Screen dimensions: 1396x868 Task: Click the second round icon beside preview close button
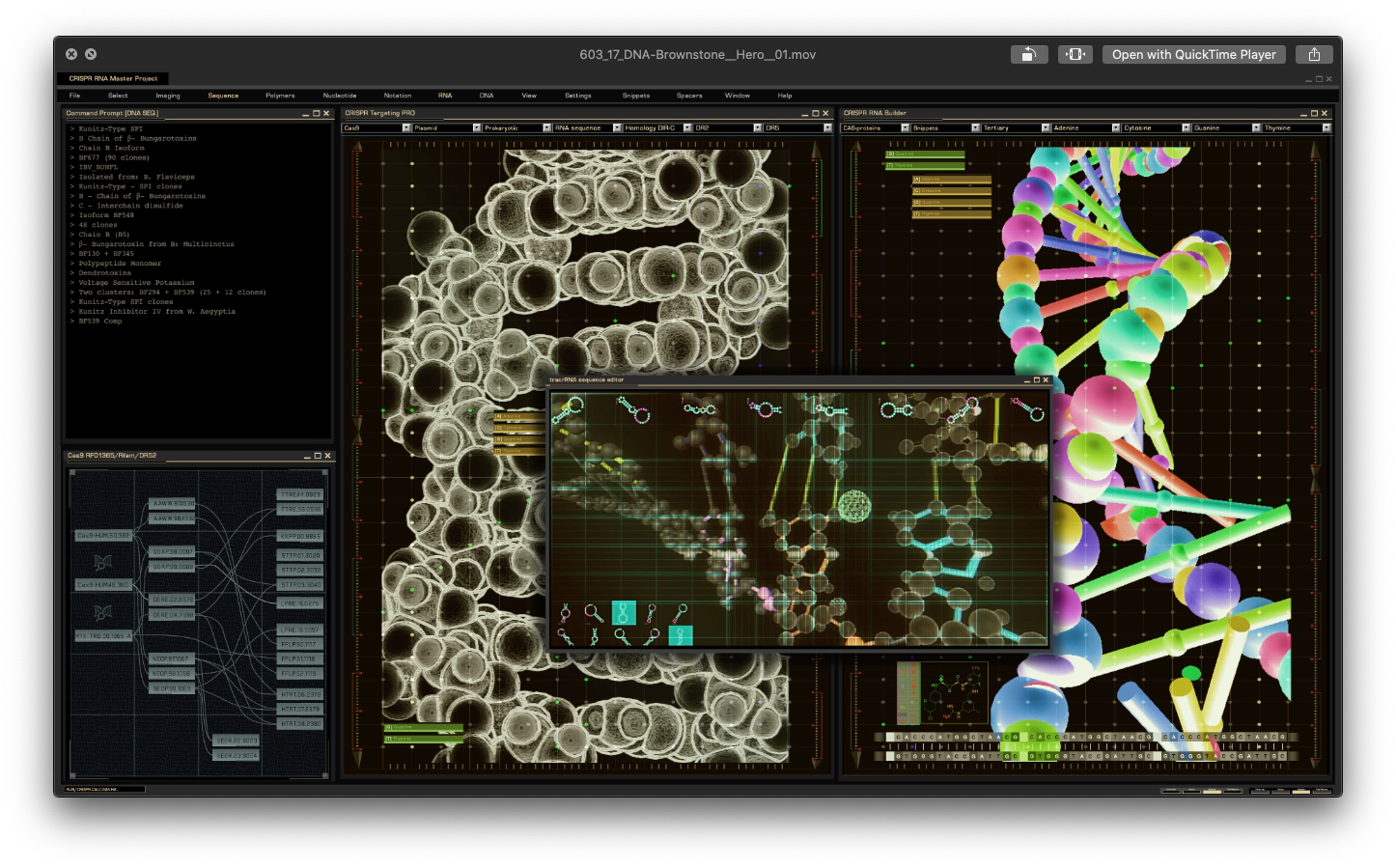91,54
